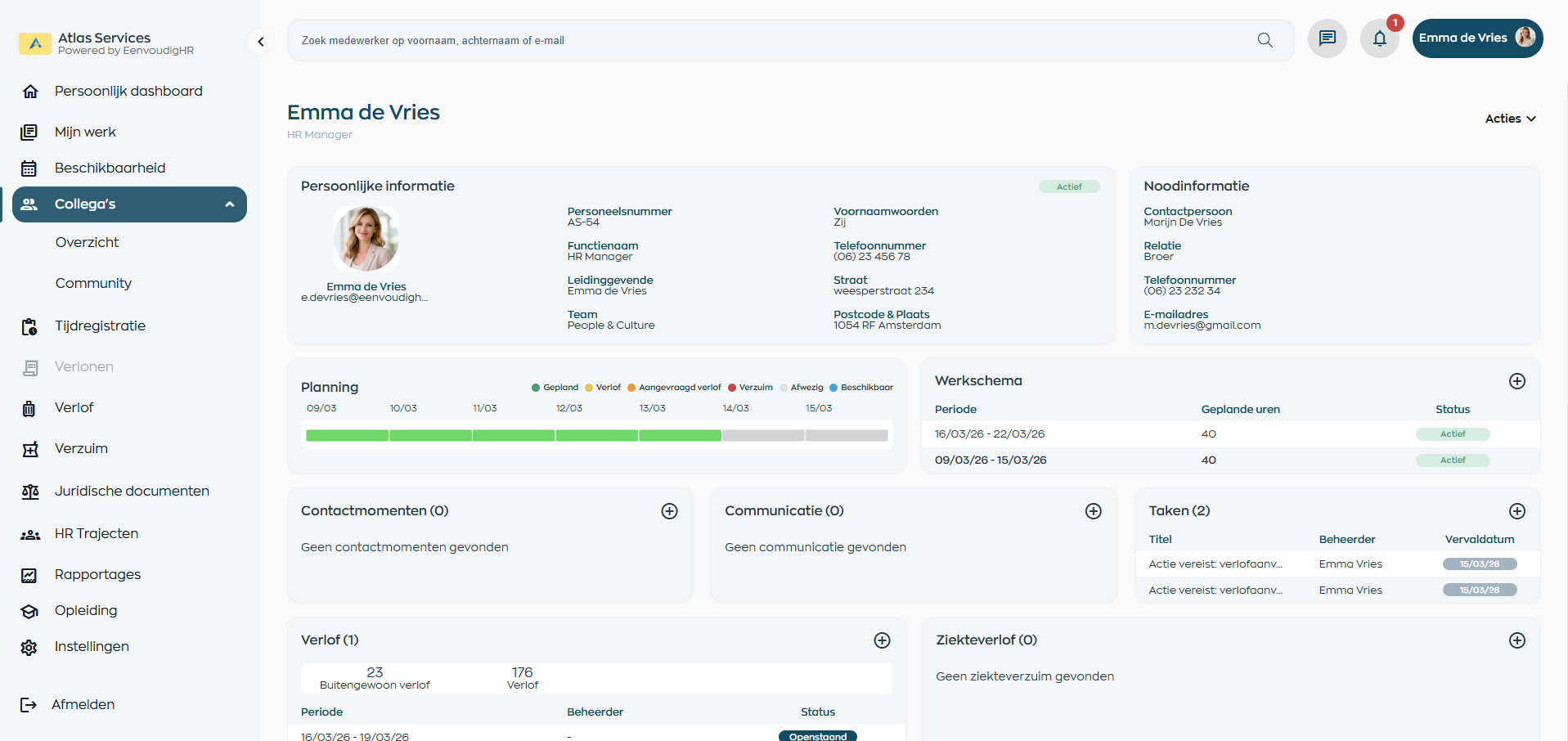Viewport: 1568px width, 741px height.
Task: Open the Community page
Action: (93, 283)
